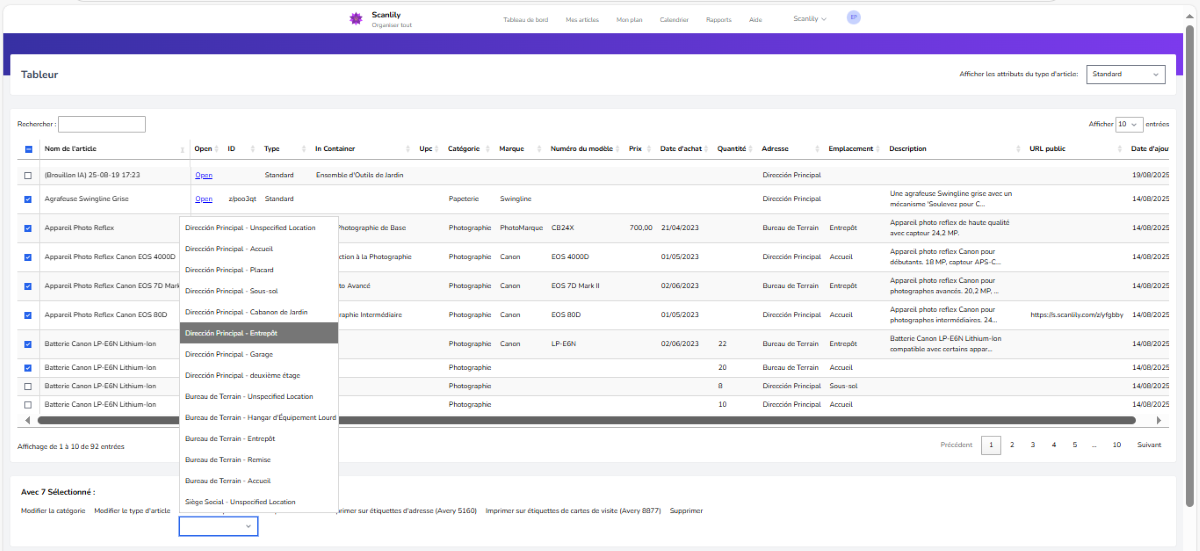Click the Scanlily purple logo icon
The image size is (1200, 551).
pyautogui.click(x=354, y=19)
